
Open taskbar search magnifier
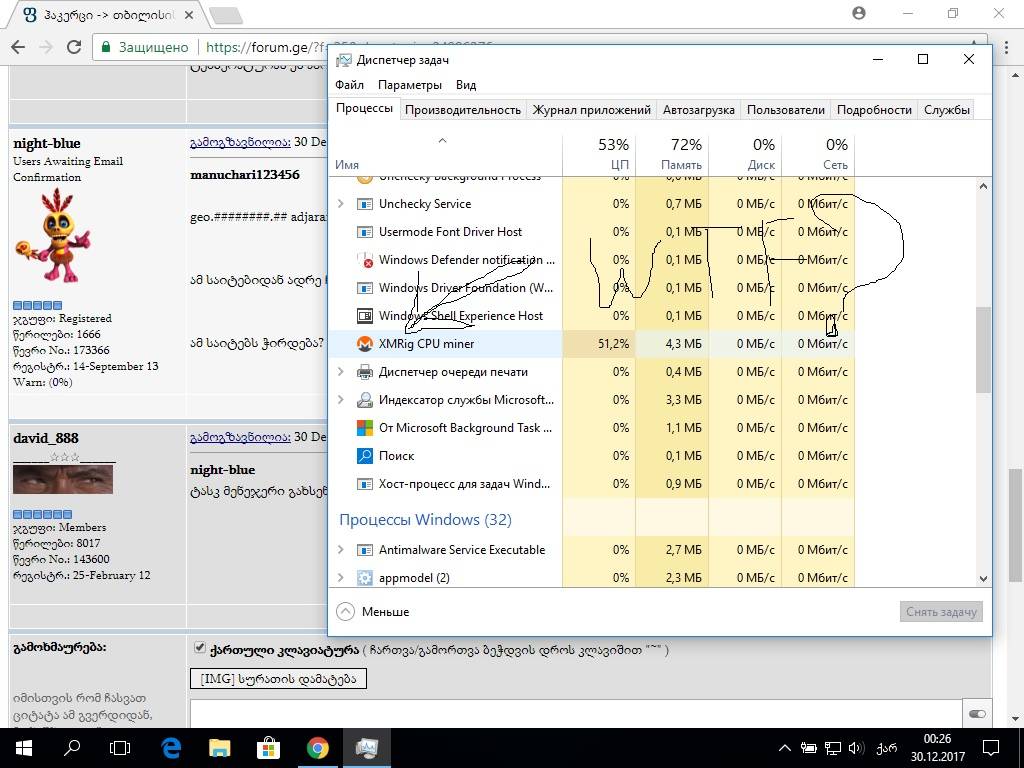tap(72, 748)
